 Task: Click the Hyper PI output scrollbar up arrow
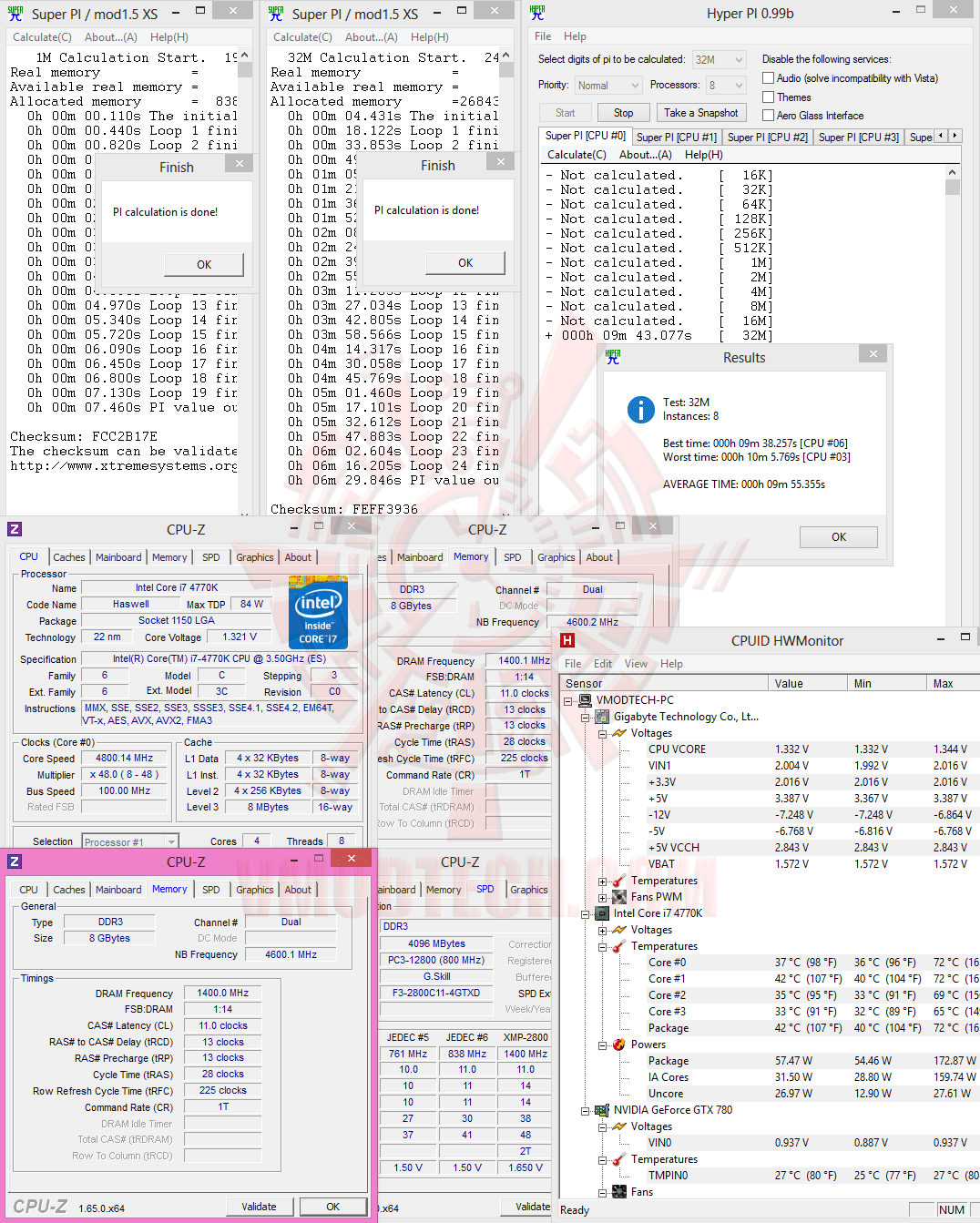[x=953, y=173]
